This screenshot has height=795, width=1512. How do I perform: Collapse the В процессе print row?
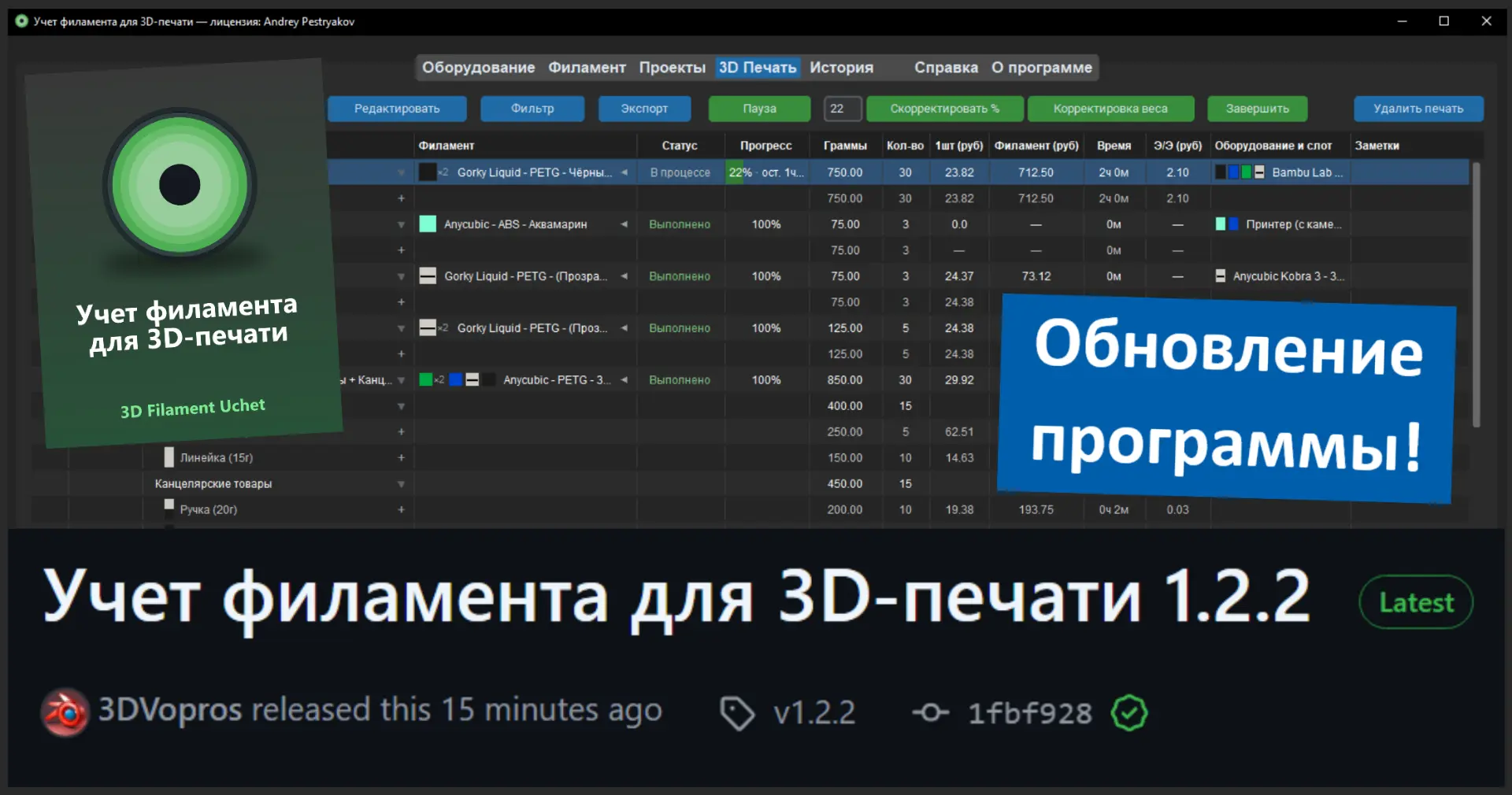coord(401,172)
